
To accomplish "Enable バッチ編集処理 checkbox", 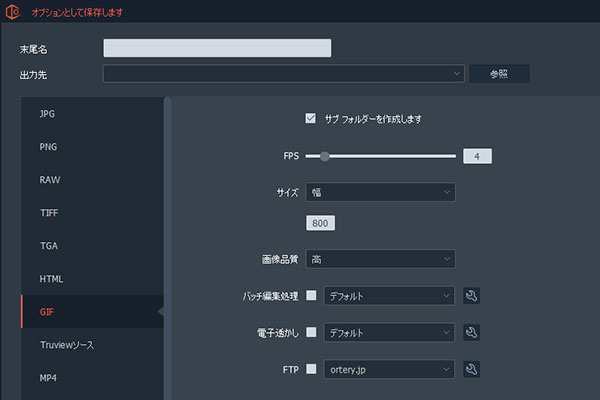I will coord(311,295).
